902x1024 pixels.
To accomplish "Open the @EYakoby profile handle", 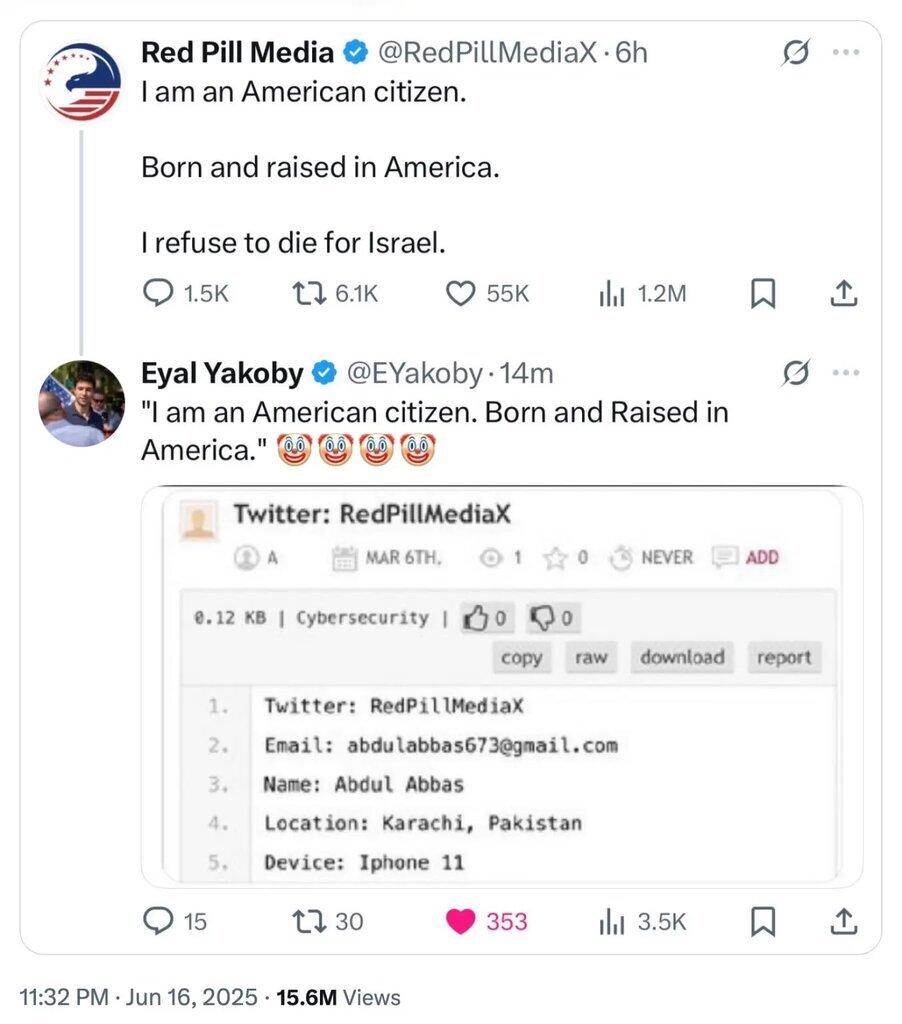I will [x=414, y=374].
